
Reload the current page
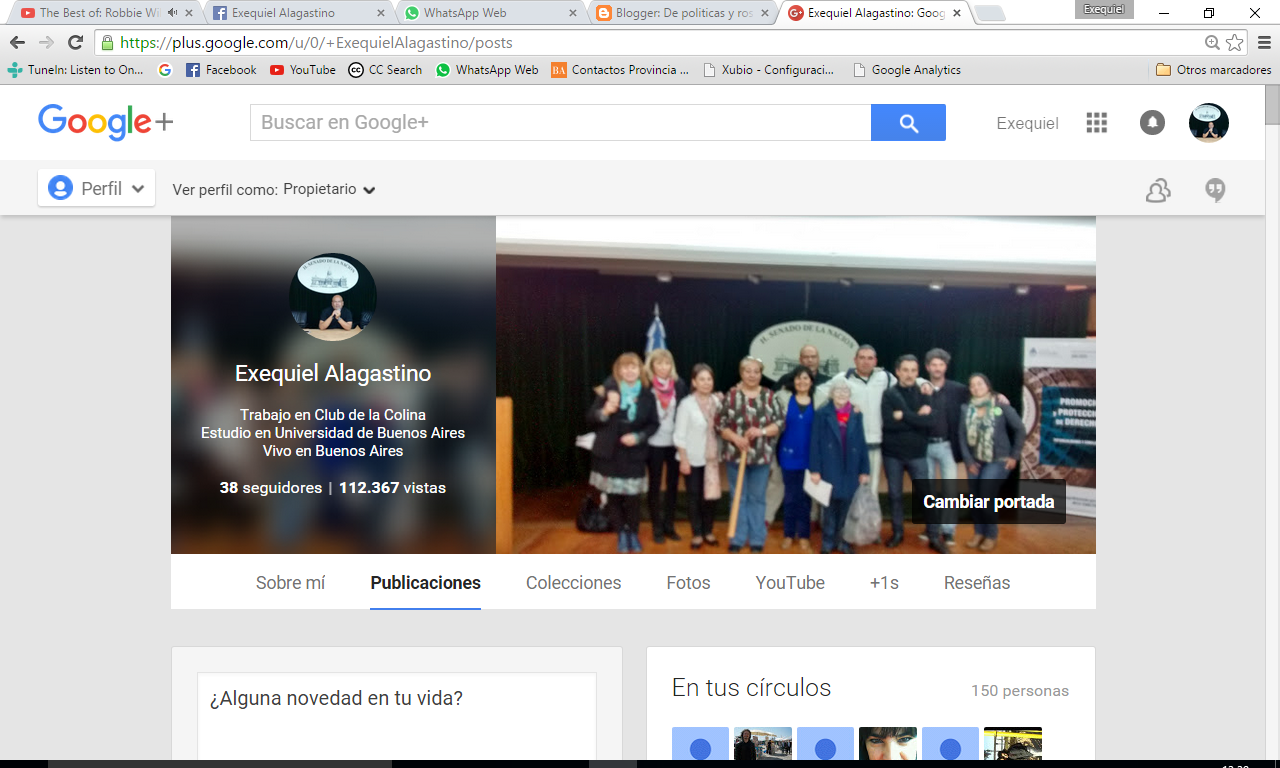coord(75,43)
